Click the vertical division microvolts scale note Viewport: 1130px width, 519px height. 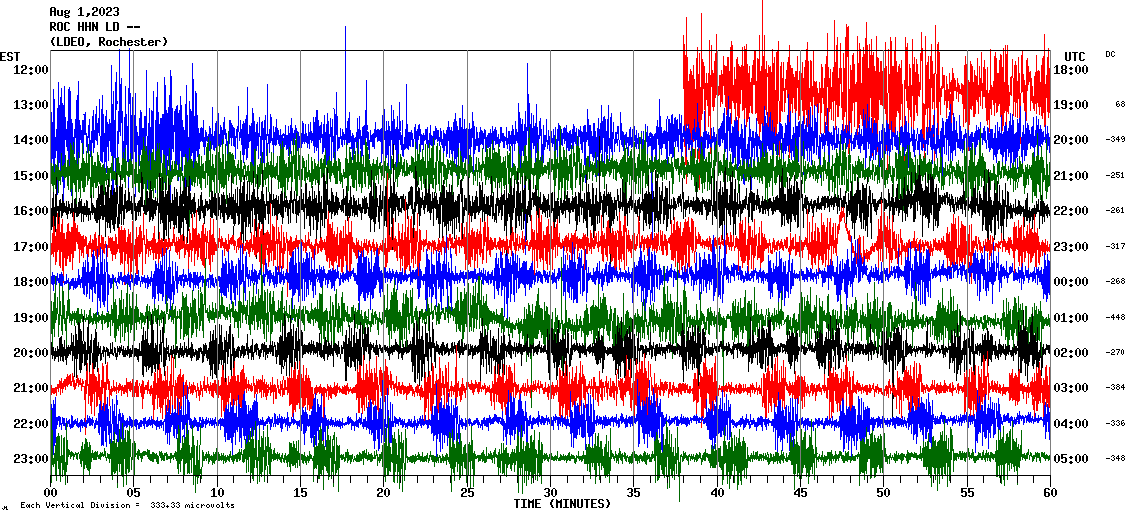(127, 506)
